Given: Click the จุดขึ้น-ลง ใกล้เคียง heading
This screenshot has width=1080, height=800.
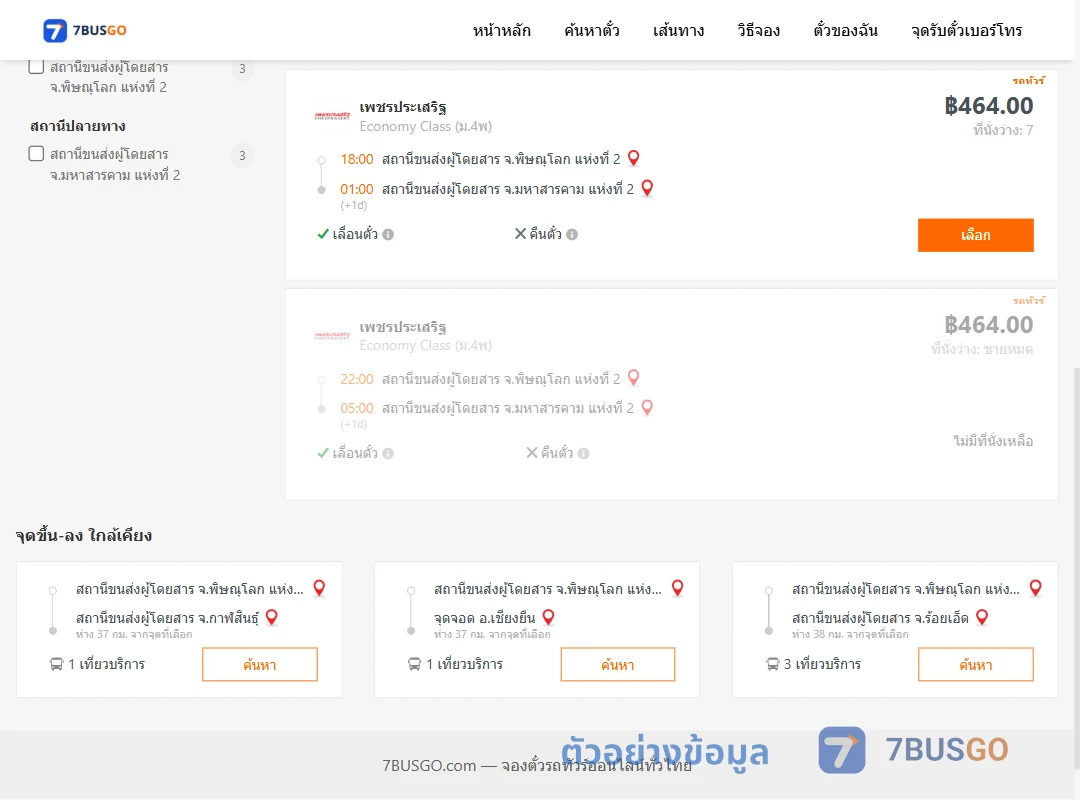Looking at the screenshot, I should (84, 535).
